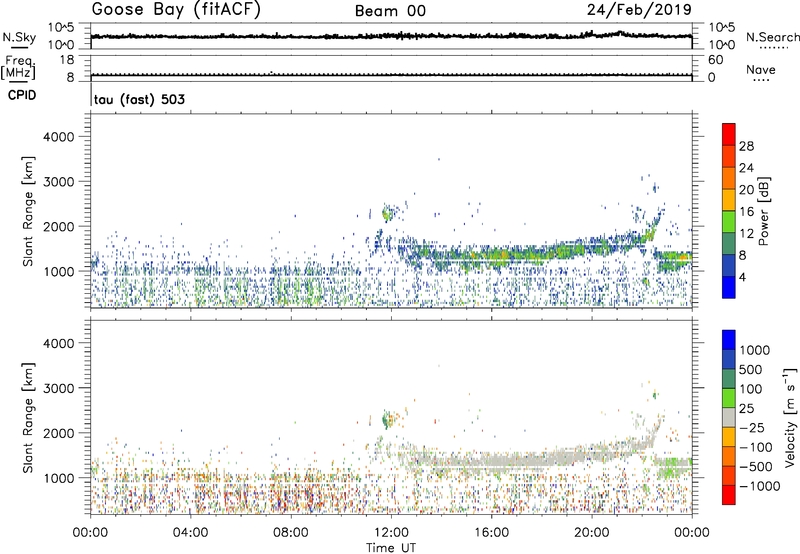Image resolution: width=800 pixels, height=554 pixels.
Task: Click the power colorbar value '4'
Action: tap(742, 277)
